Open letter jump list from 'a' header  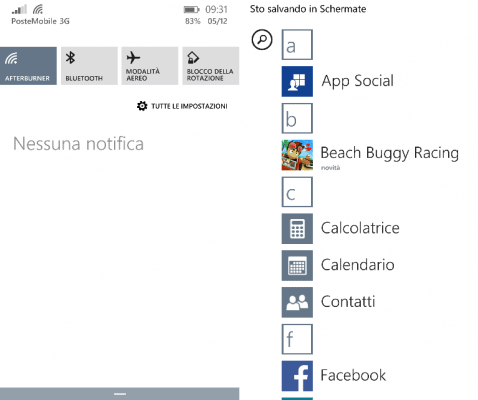(x=297, y=45)
